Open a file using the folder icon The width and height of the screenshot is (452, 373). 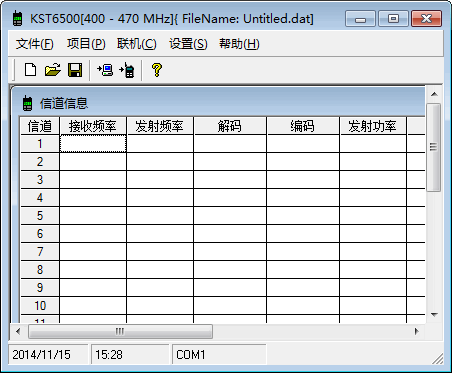(53, 70)
